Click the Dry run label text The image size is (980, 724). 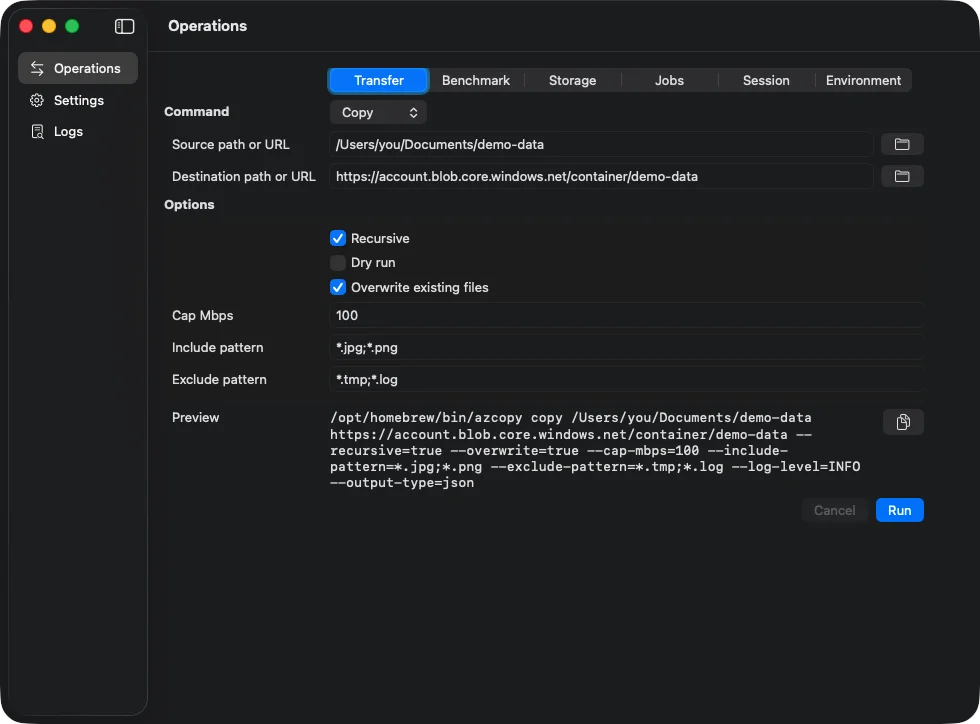click(373, 263)
